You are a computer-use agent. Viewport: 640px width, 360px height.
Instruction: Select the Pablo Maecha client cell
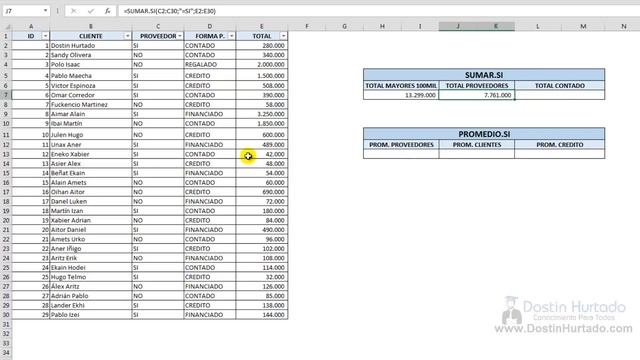(x=91, y=76)
